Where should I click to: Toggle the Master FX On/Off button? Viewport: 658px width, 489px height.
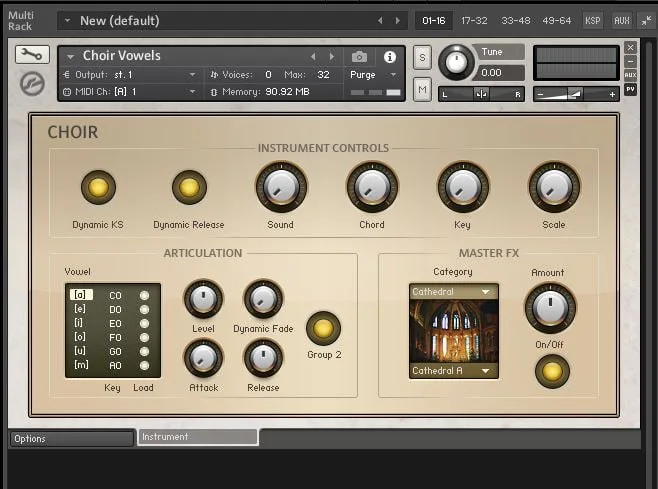550,370
